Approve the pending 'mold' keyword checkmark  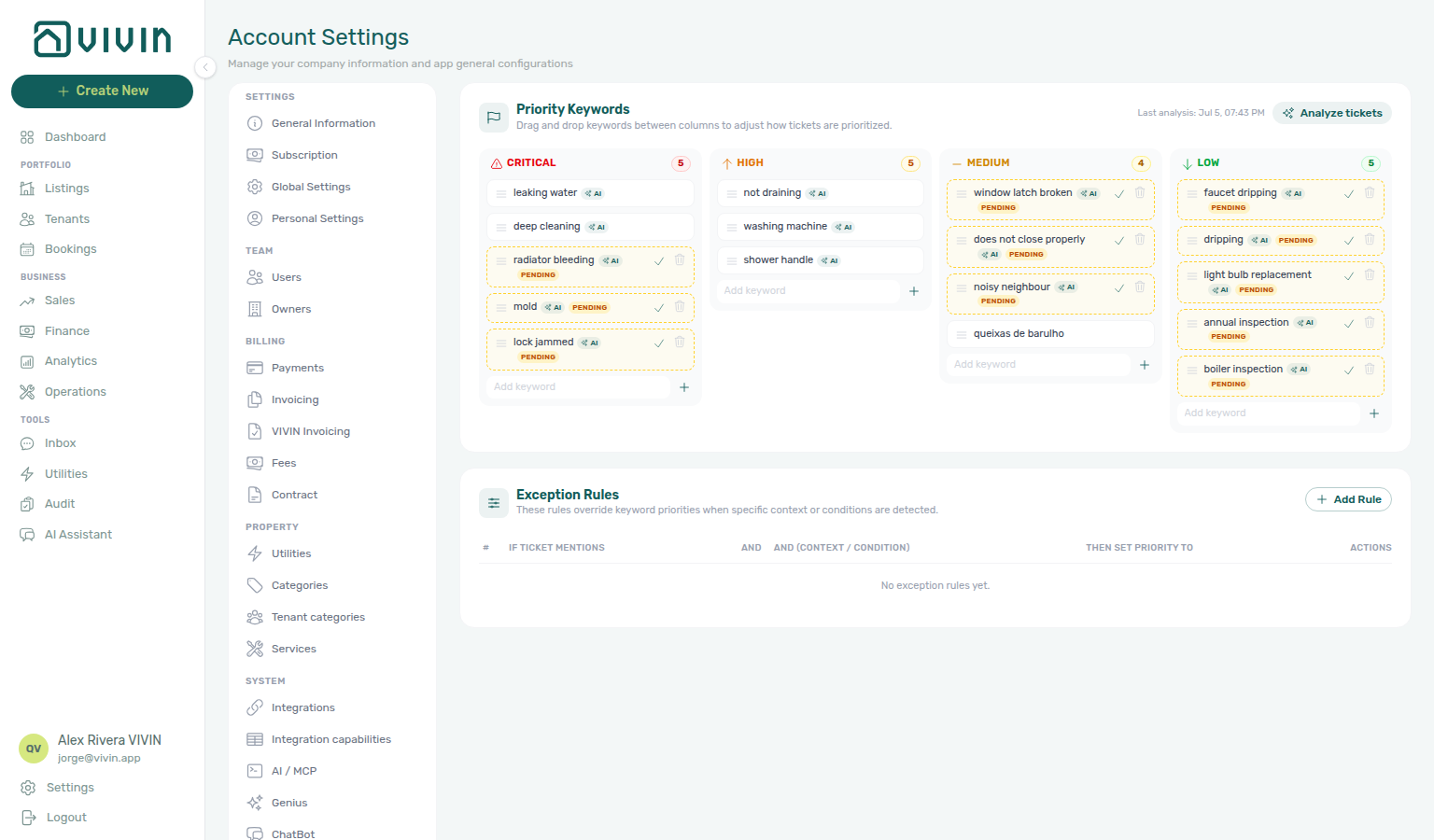(x=659, y=308)
